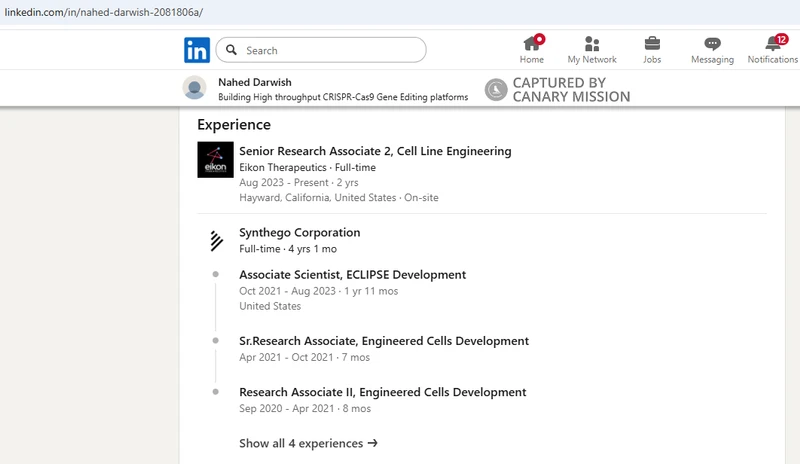Open the Notifications bell icon
This screenshot has width=800, height=464.
[x=772, y=44]
